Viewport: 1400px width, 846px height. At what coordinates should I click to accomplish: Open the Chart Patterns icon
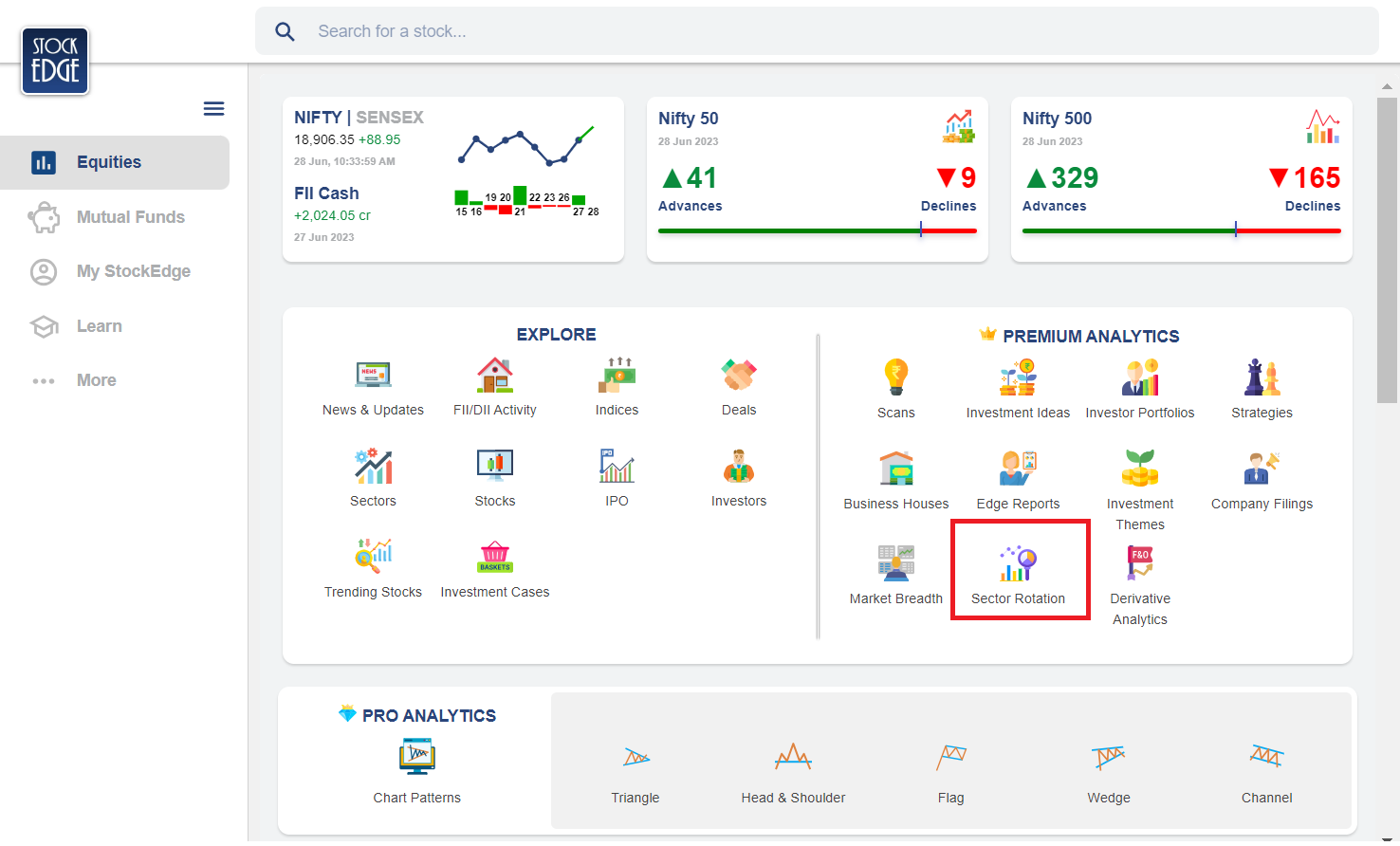coord(417,757)
